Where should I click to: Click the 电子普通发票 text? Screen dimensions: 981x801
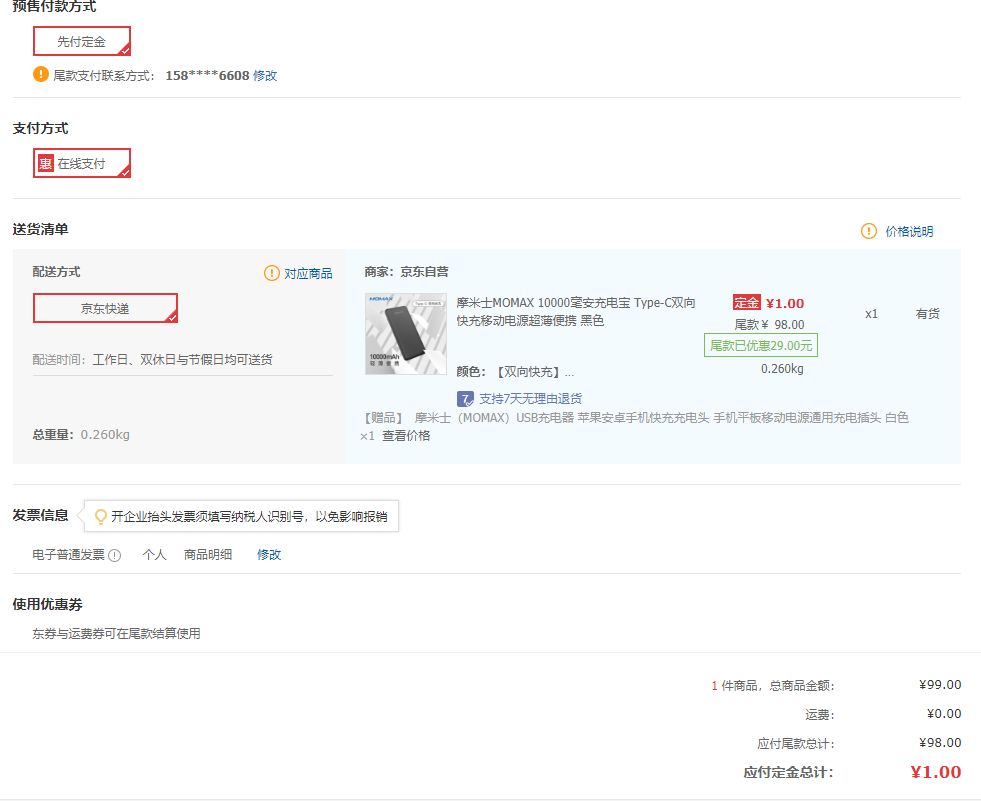(68, 554)
